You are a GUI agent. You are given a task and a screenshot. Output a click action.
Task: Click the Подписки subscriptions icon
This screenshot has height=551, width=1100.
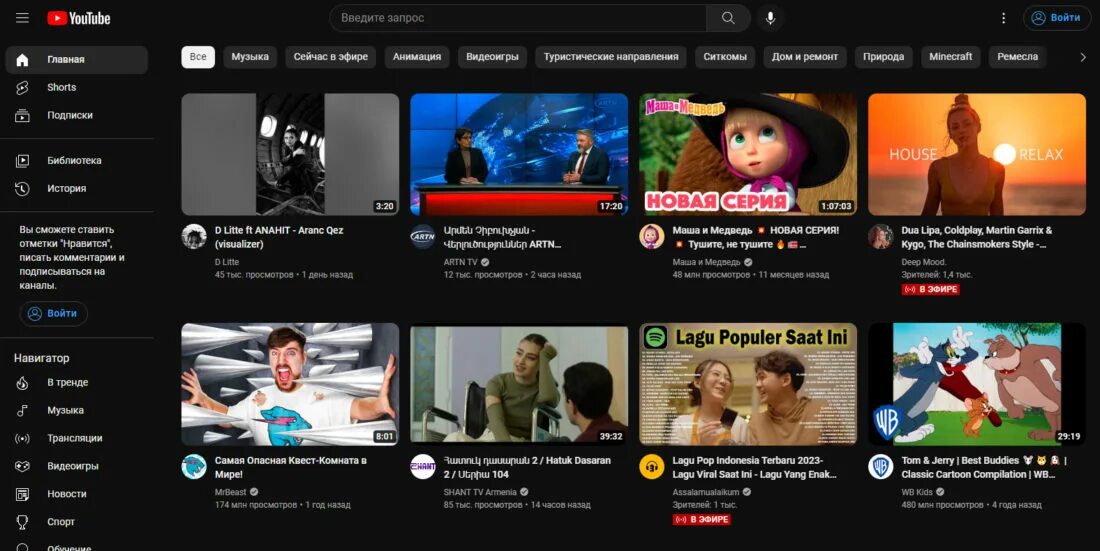(x=22, y=116)
